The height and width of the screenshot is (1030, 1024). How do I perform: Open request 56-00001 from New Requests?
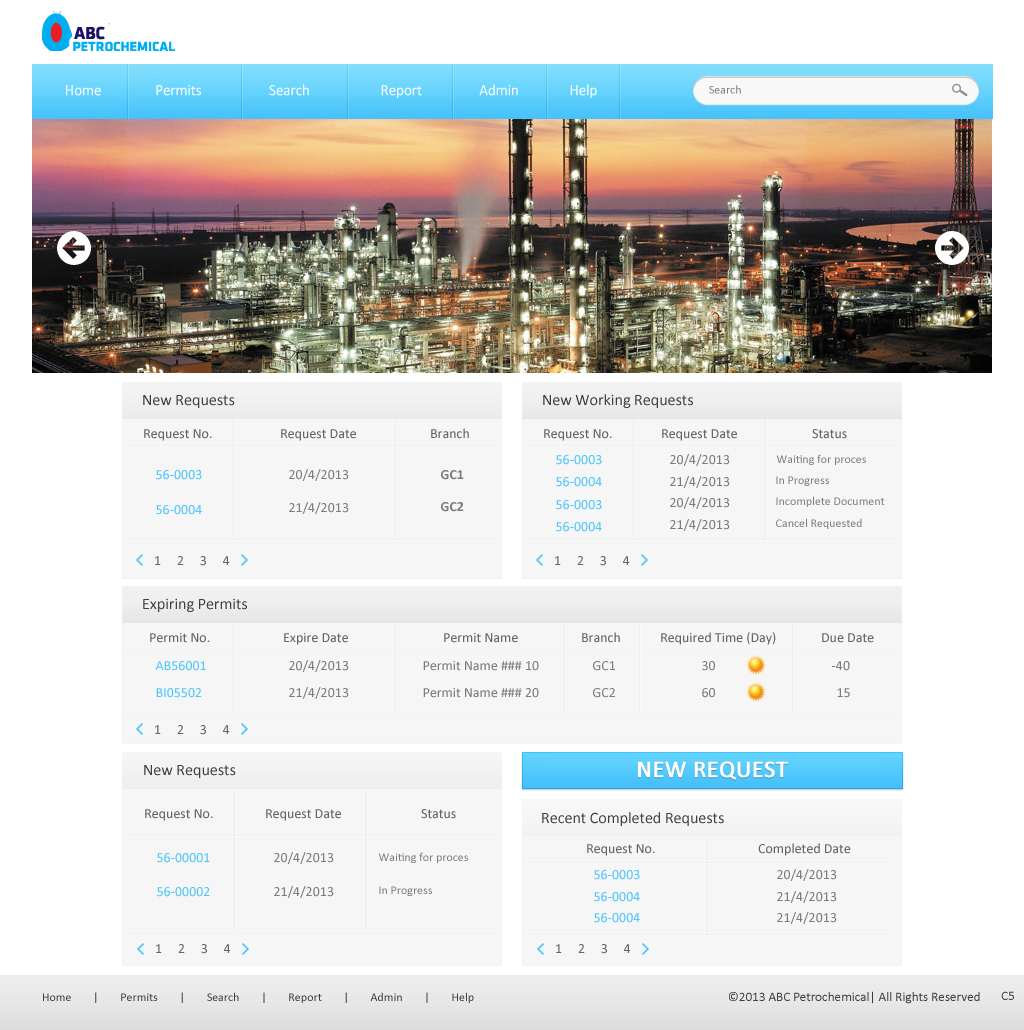182,857
